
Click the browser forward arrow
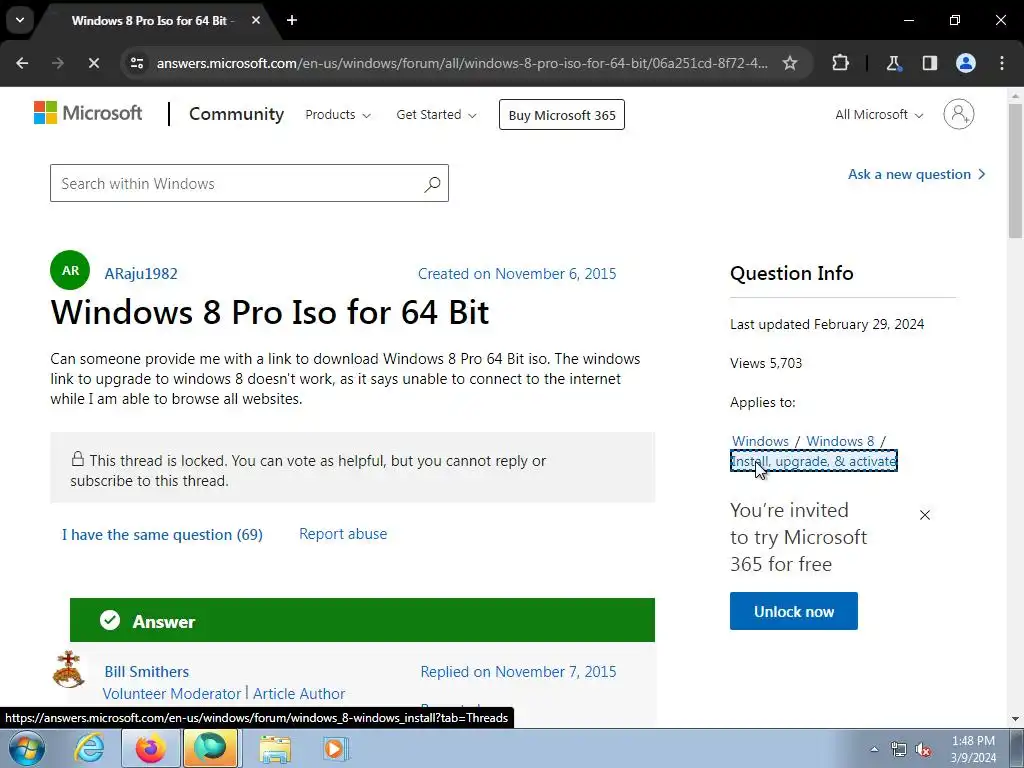point(58,63)
